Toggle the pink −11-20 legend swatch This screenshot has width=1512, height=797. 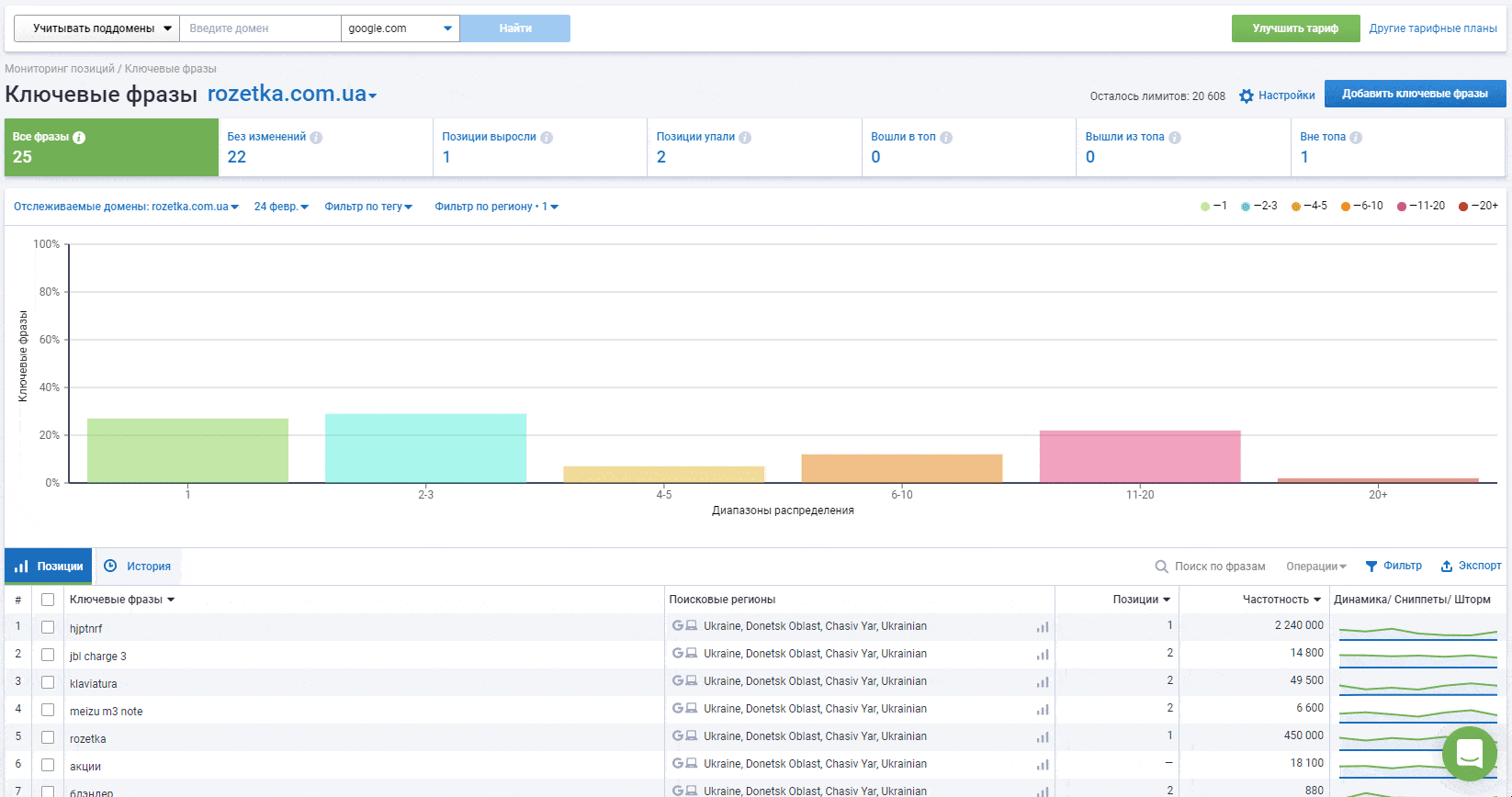[1402, 207]
